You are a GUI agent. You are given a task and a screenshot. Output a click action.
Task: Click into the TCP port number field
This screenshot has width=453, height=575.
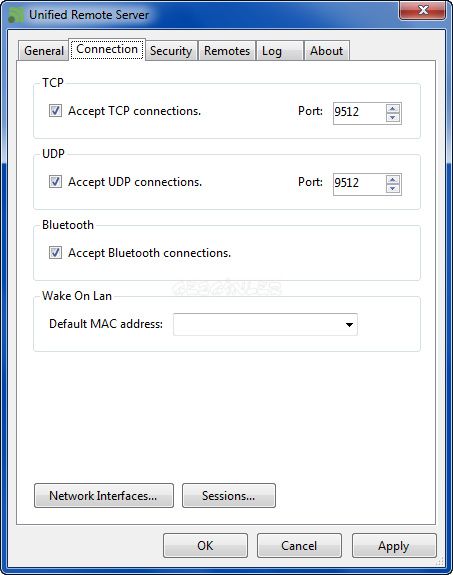click(x=359, y=113)
